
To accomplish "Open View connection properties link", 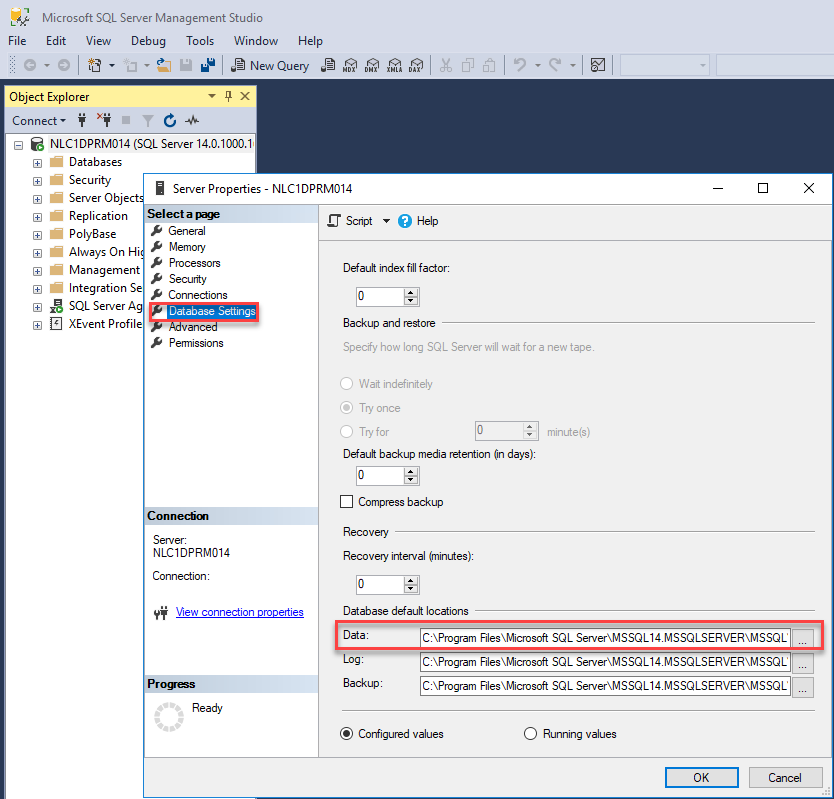I will (239, 612).
